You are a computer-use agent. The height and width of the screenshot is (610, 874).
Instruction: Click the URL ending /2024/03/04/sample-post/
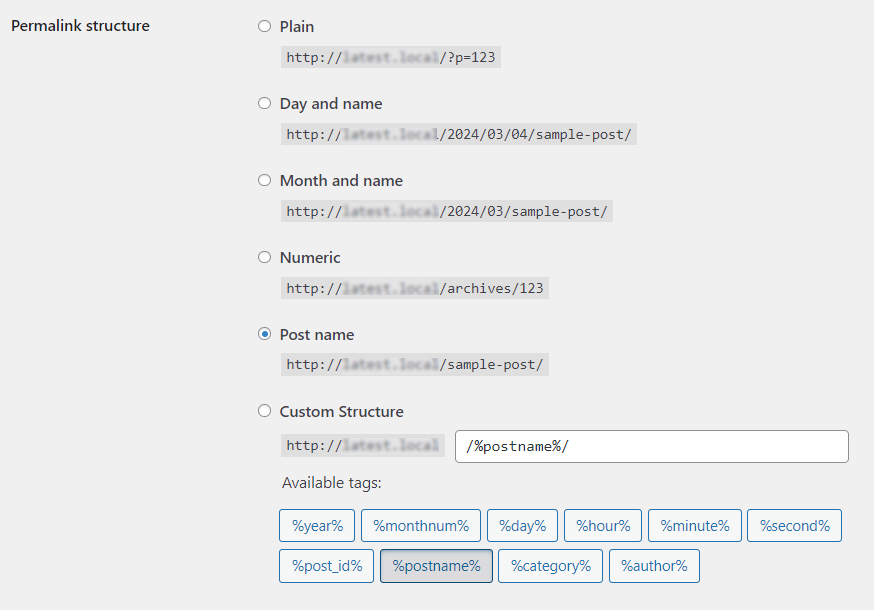point(459,134)
